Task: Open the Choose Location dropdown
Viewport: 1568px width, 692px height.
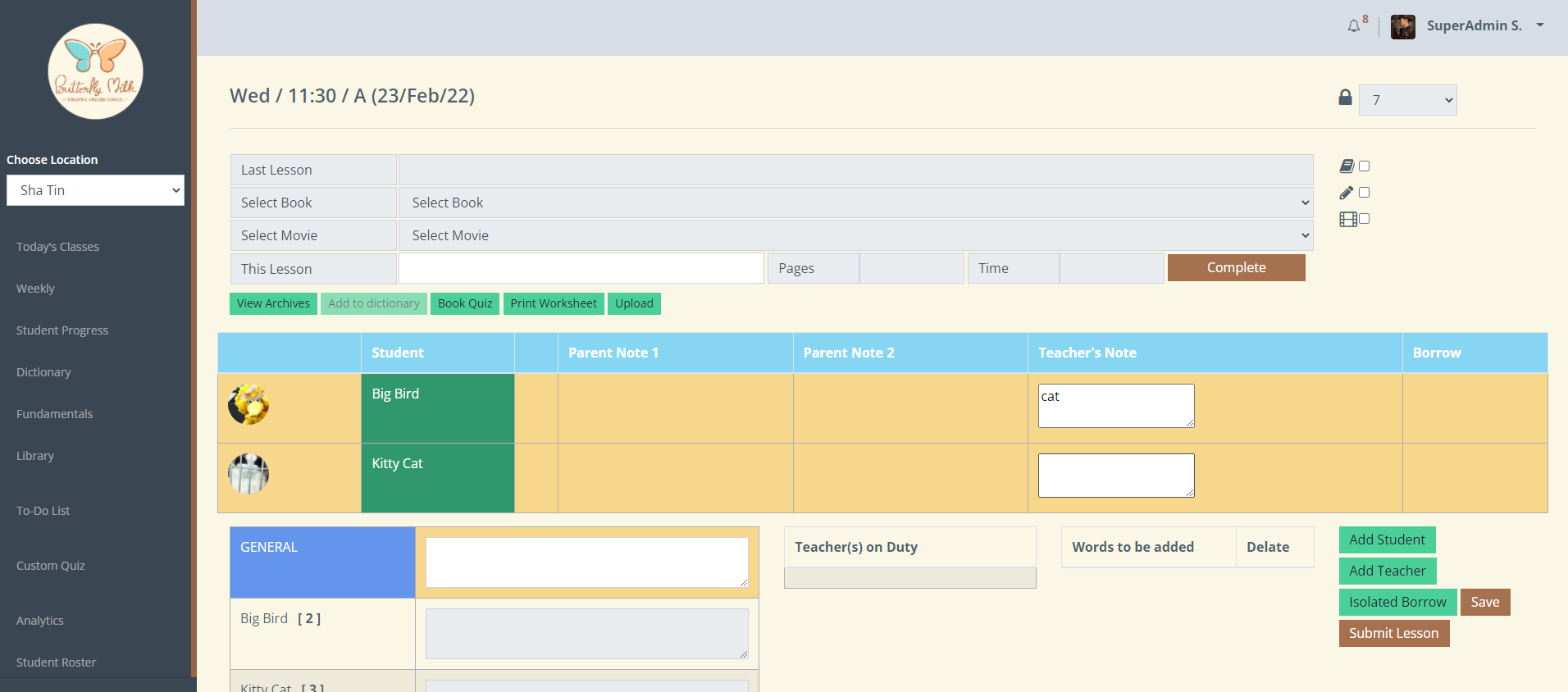Action: (95, 190)
